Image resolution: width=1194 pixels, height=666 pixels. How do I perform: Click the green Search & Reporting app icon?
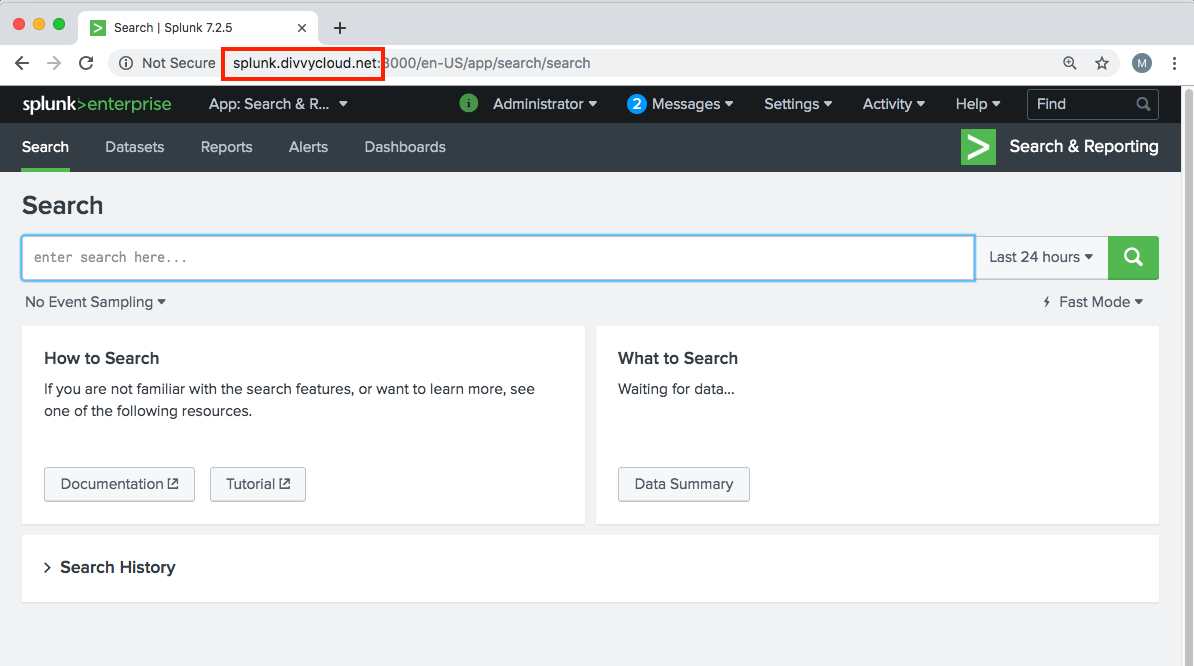(x=978, y=147)
